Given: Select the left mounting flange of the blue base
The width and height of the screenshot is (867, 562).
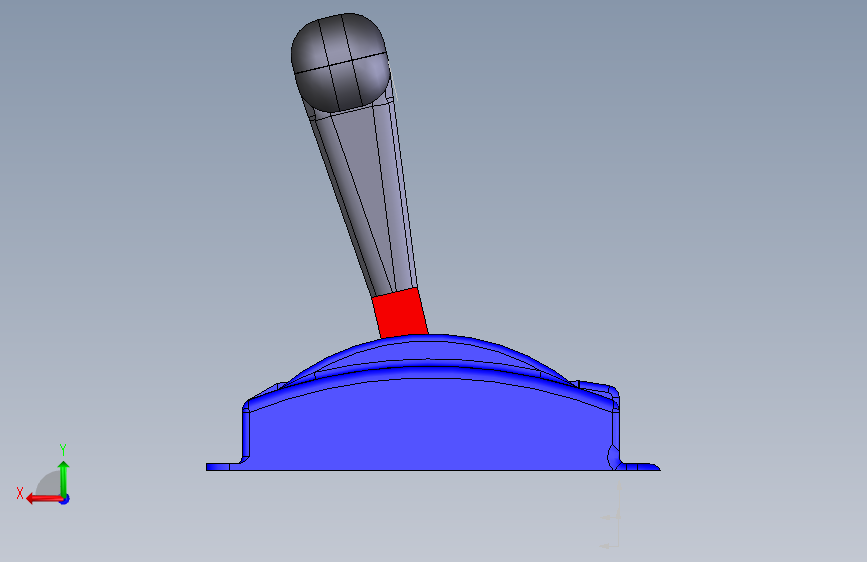Looking at the screenshot, I should pyautogui.click(x=224, y=467).
